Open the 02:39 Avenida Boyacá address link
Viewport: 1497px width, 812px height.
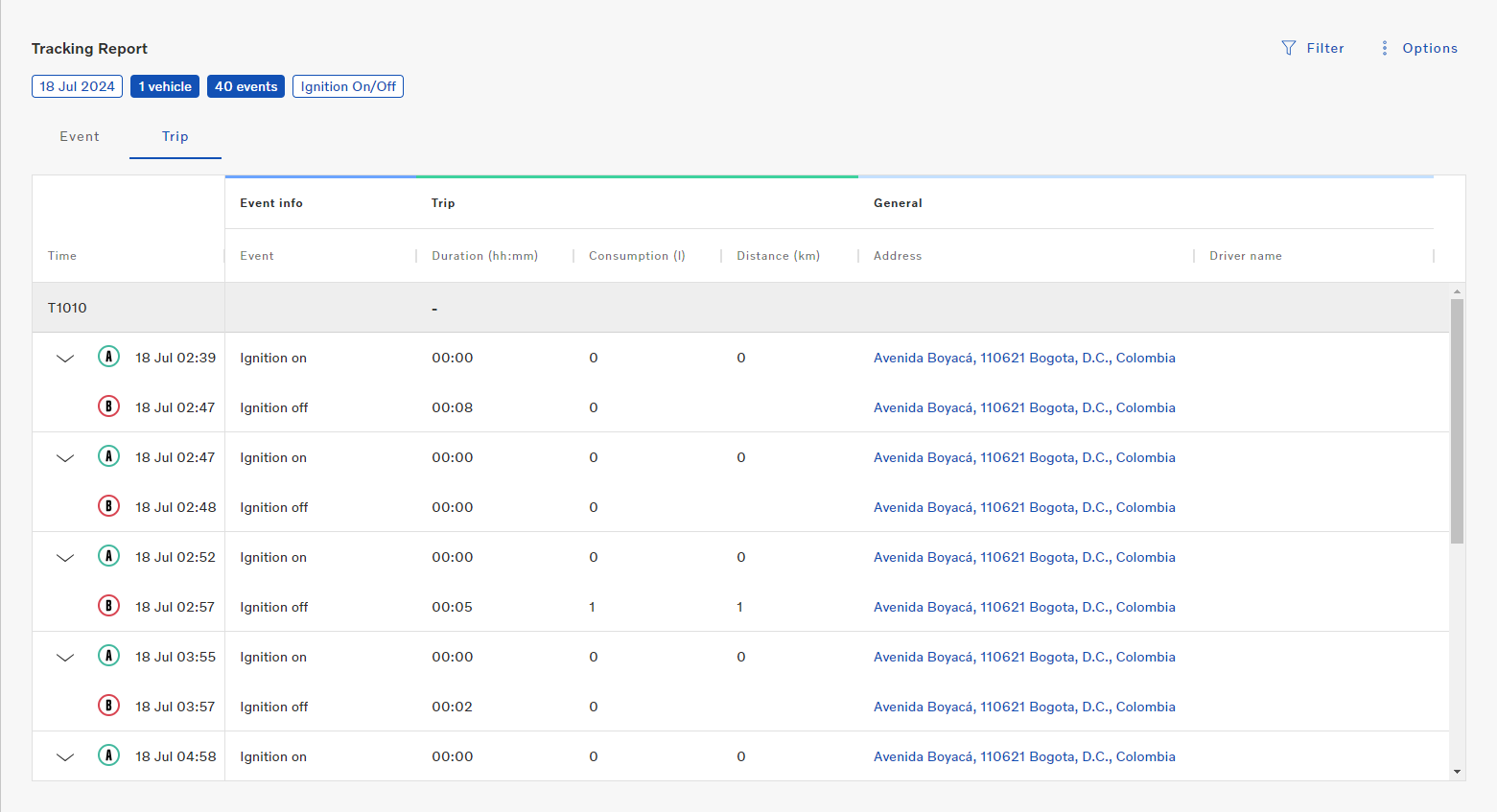(x=1023, y=358)
